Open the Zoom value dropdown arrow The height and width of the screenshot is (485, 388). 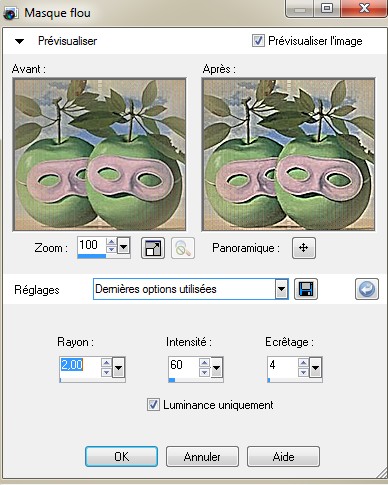(123, 247)
